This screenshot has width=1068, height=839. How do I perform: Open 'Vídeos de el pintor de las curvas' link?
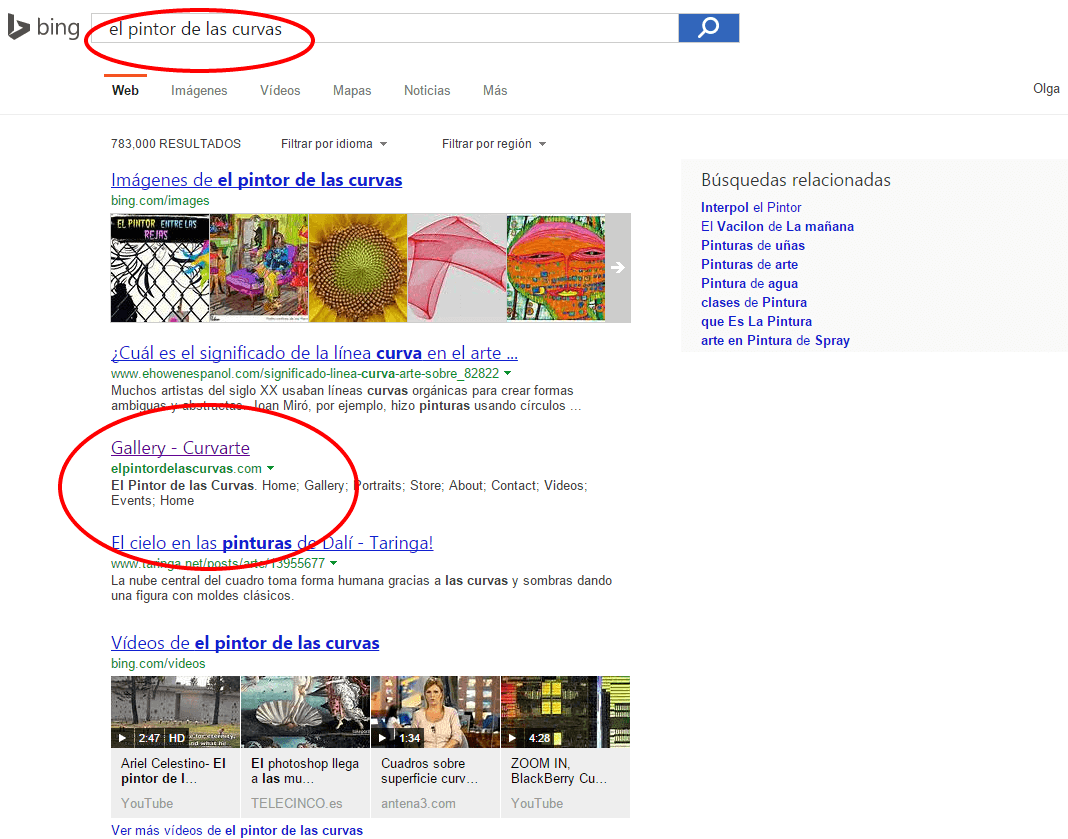pyautogui.click(x=245, y=643)
